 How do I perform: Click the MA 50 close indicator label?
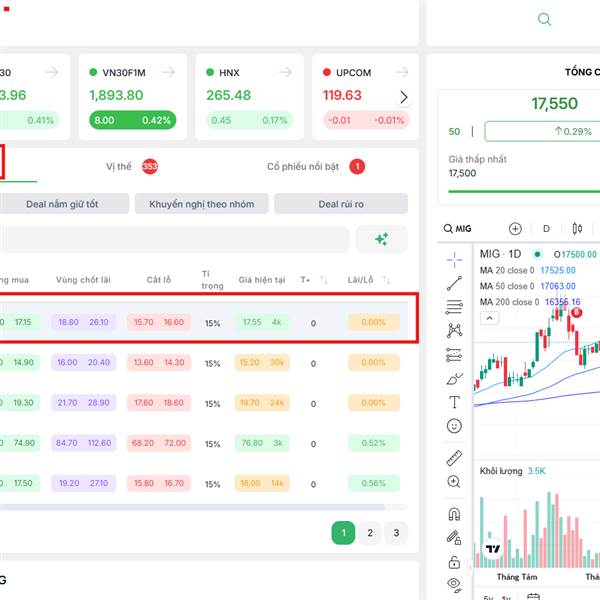pyautogui.click(x=507, y=286)
